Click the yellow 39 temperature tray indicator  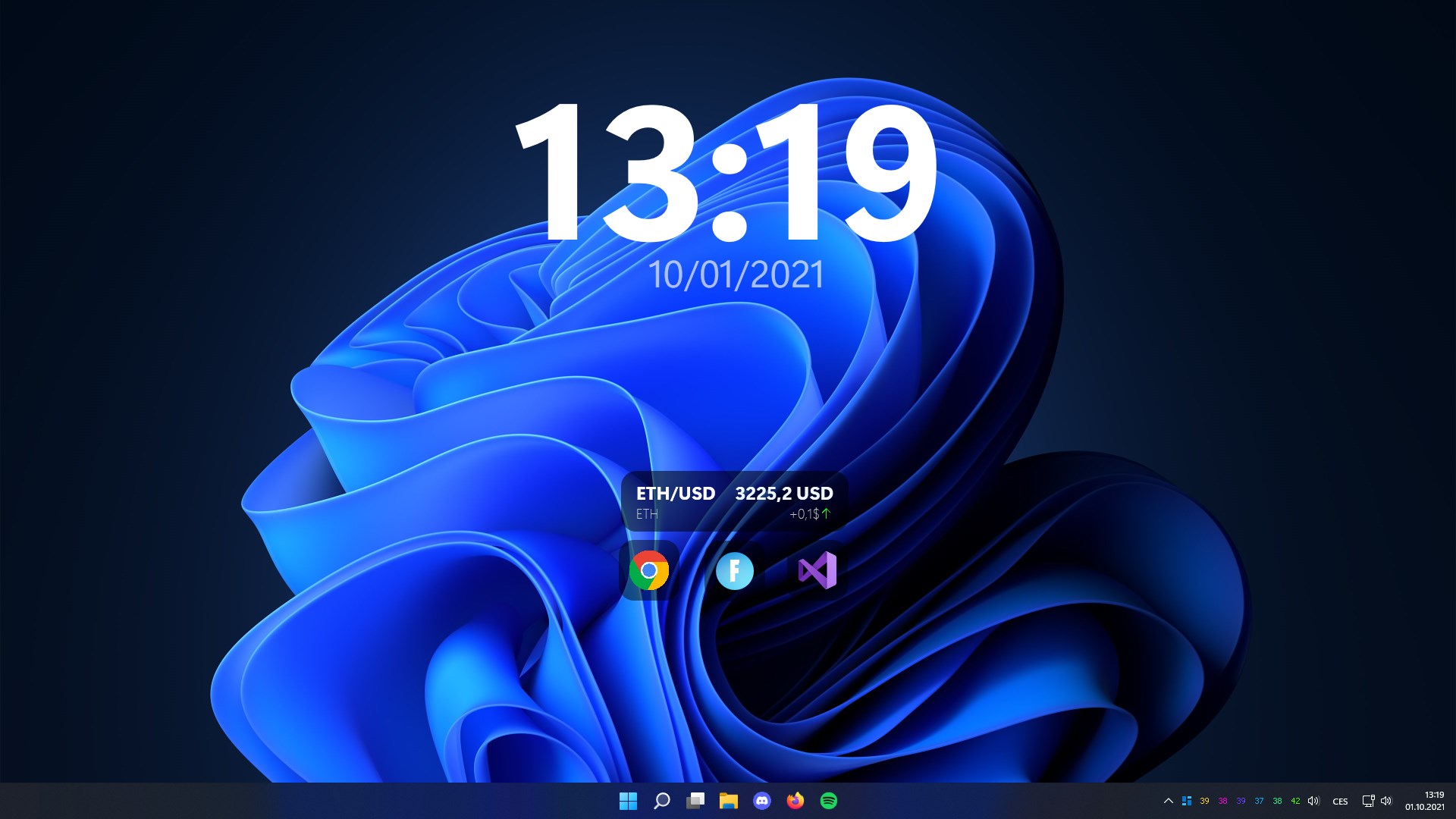pyautogui.click(x=1204, y=801)
